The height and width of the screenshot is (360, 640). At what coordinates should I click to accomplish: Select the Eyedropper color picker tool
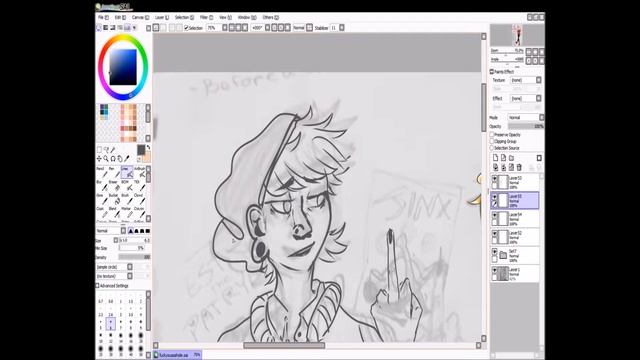click(127, 158)
